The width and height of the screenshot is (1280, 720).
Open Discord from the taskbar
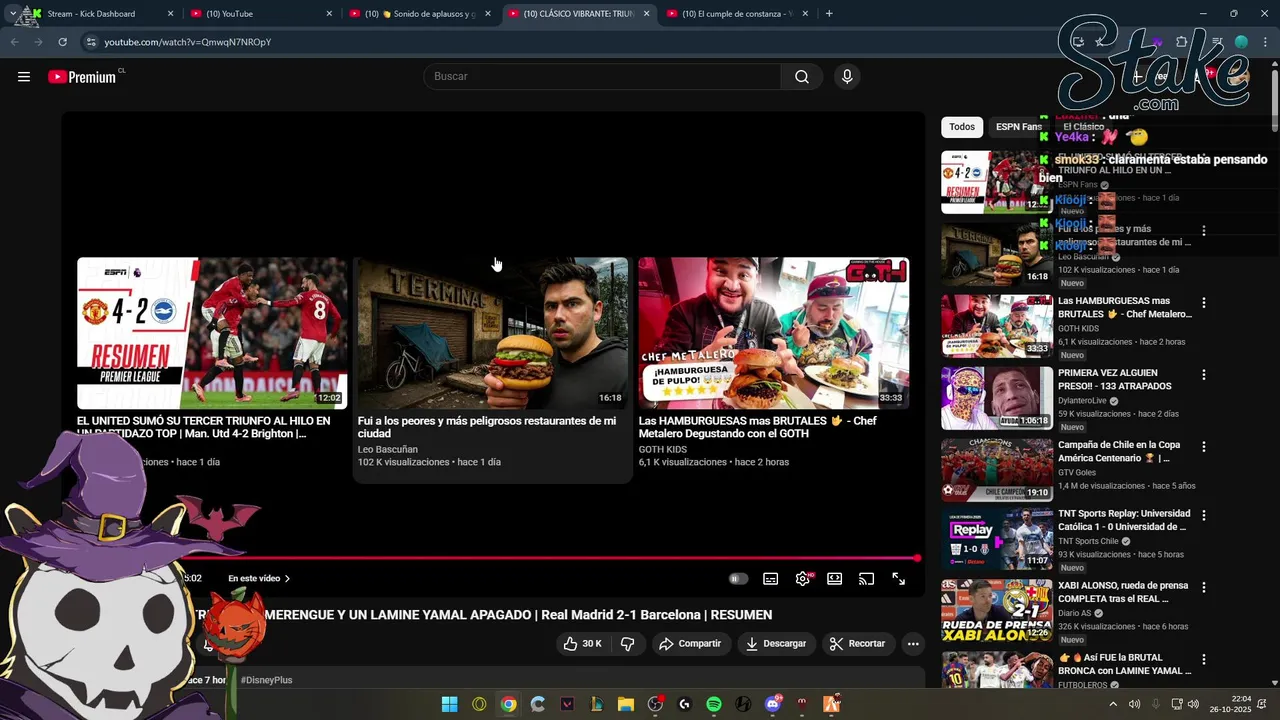(772, 704)
